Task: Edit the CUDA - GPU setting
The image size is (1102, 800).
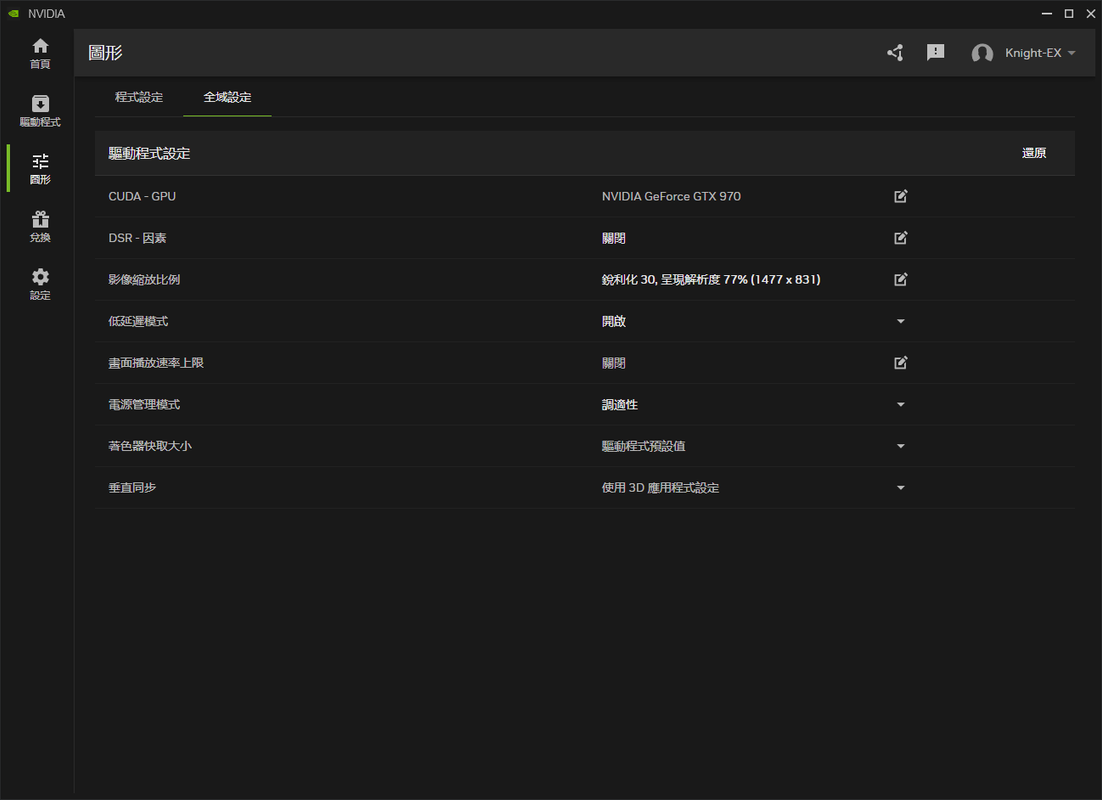Action: click(900, 196)
